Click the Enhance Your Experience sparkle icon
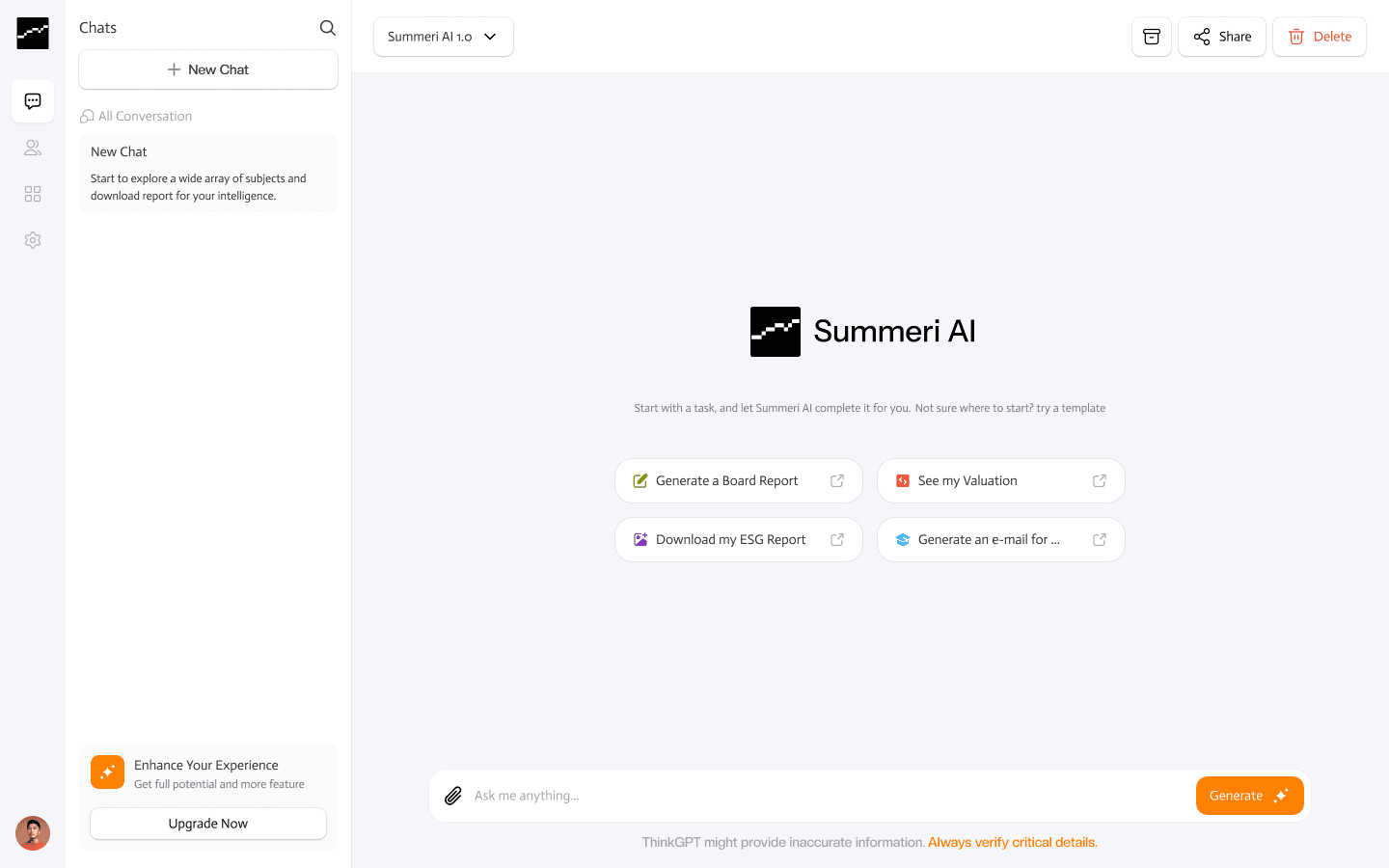The image size is (1389, 868). [x=107, y=773]
